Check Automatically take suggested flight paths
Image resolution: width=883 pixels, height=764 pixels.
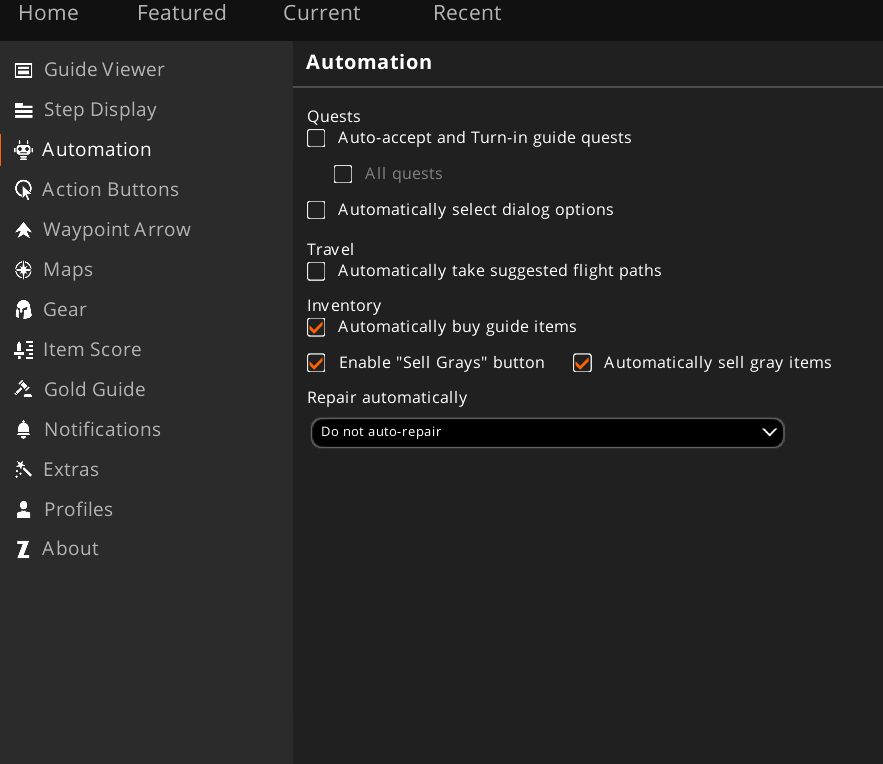click(x=316, y=271)
